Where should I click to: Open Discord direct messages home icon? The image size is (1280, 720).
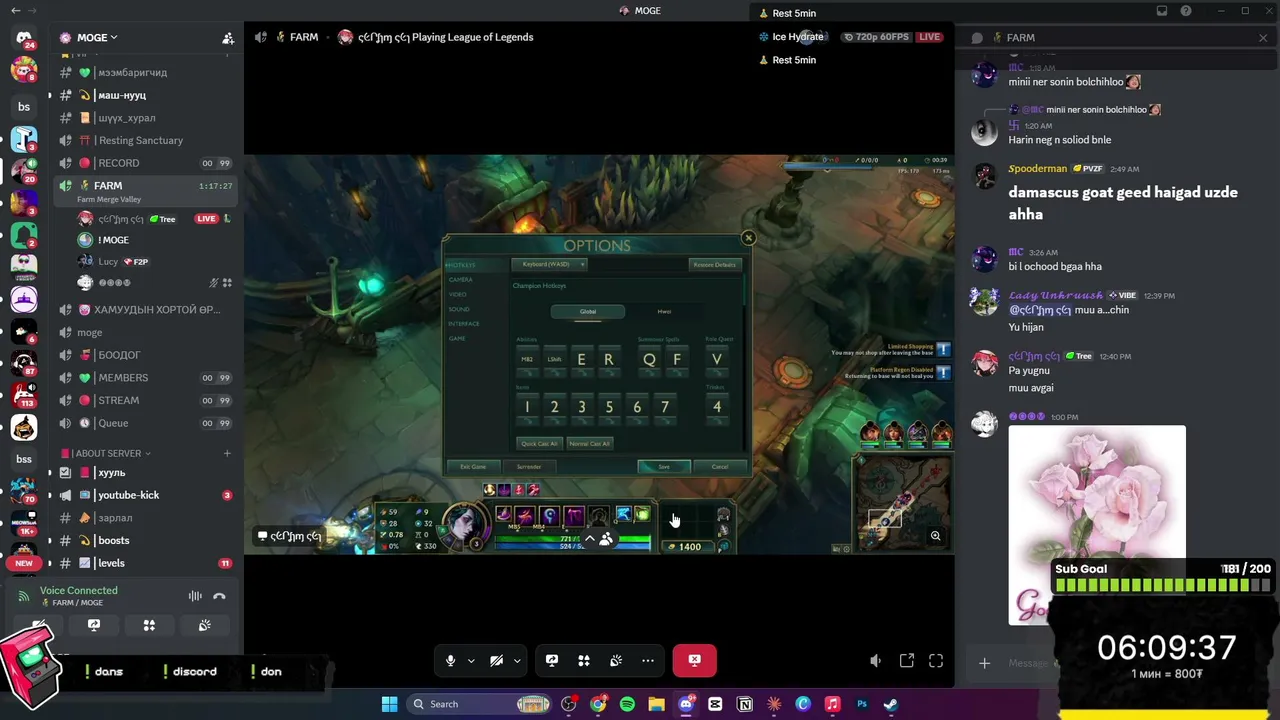coord(24,38)
